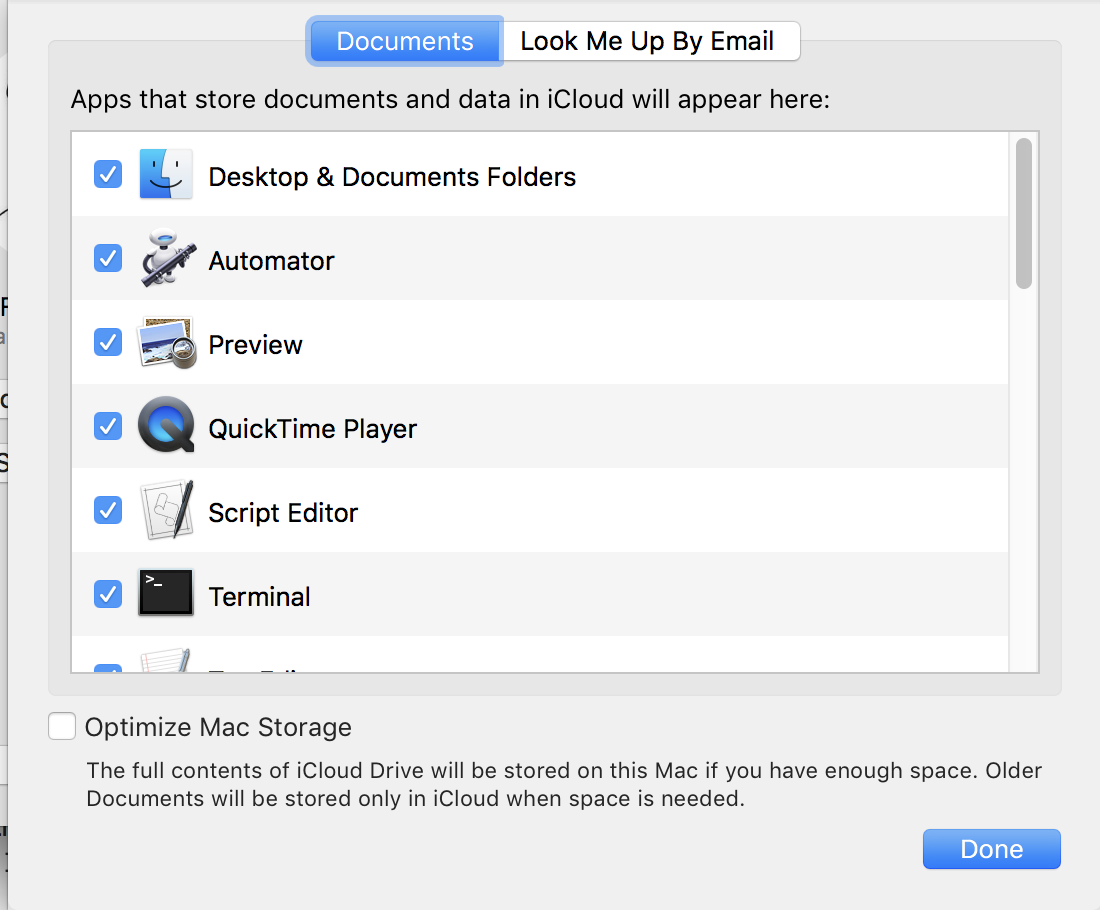Click the Script Editor icon
Viewport: 1100px width, 910px height.
(165, 511)
